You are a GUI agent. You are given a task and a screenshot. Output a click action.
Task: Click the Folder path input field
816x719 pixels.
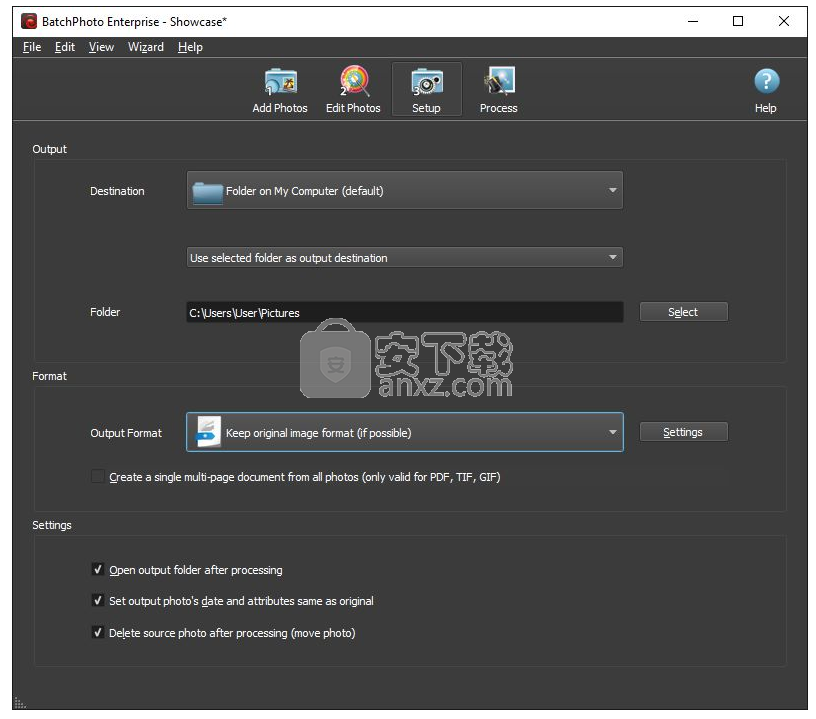[x=405, y=312]
